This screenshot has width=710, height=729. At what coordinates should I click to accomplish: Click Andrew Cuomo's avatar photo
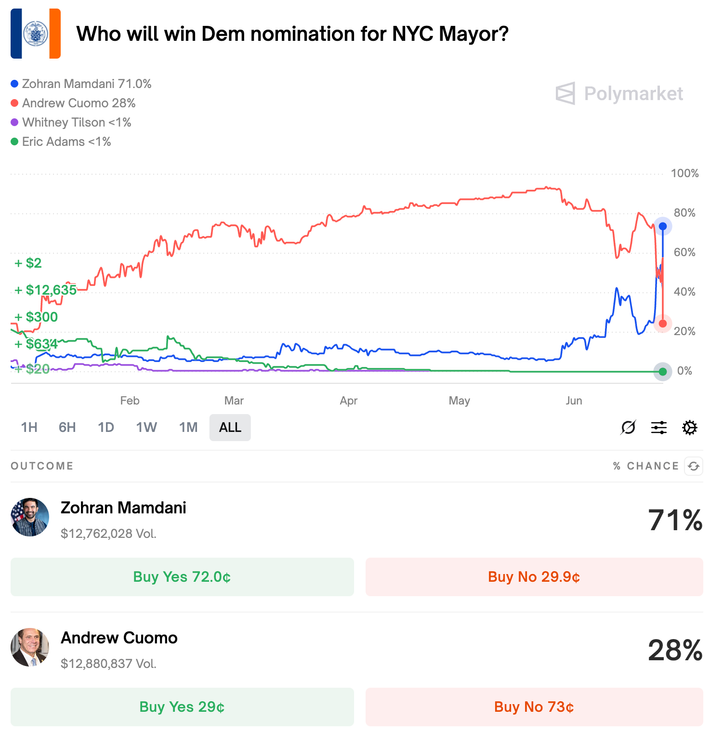point(30,647)
